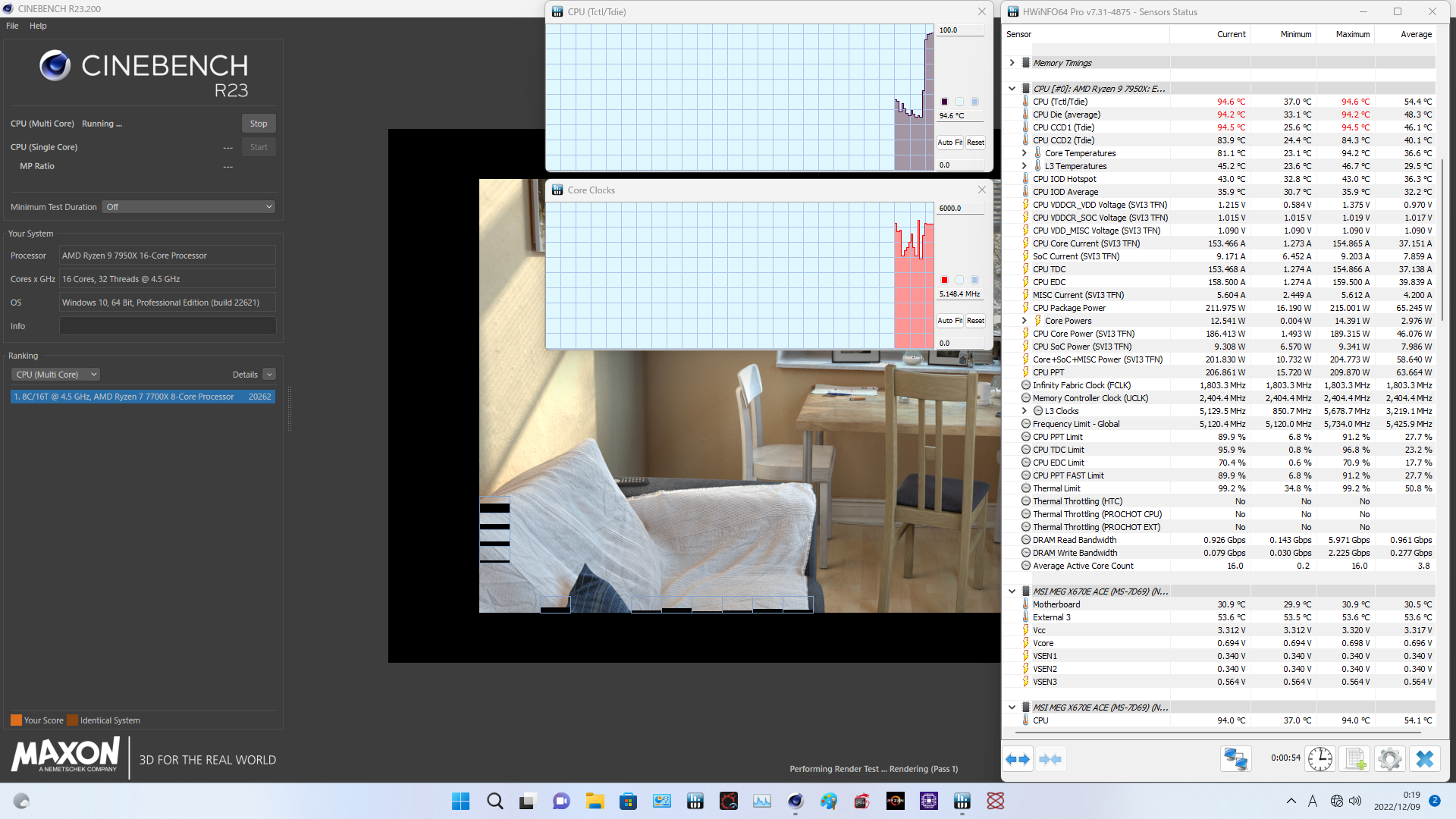
Task: Click the red color swatch in Core Clocks
Action: pyautogui.click(x=944, y=280)
